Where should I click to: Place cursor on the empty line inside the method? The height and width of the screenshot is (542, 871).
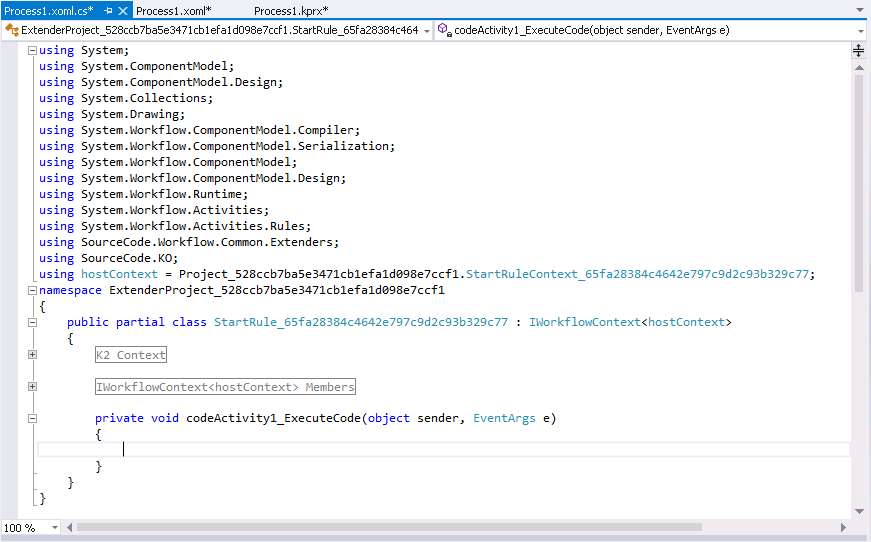(443, 449)
